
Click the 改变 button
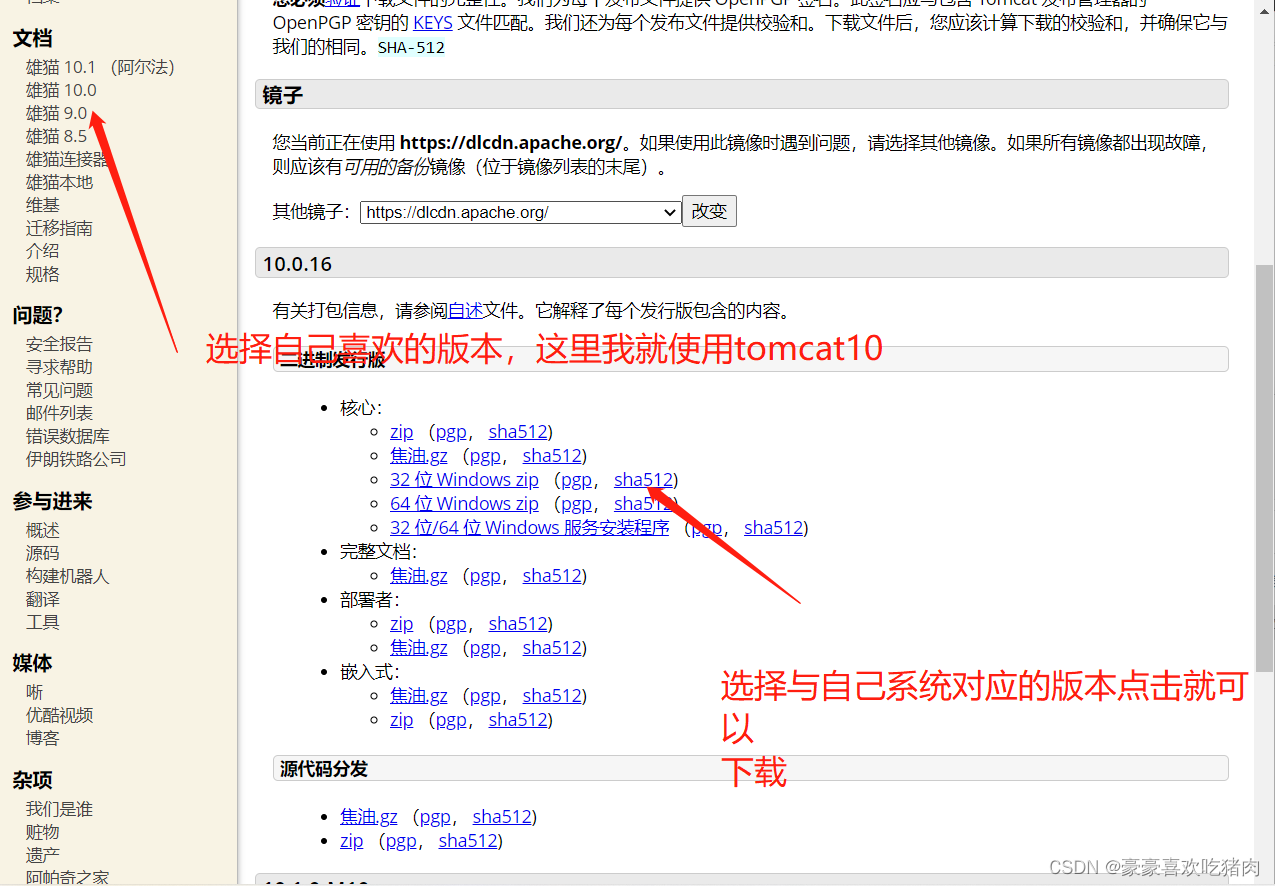pyautogui.click(x=709, y=211)
